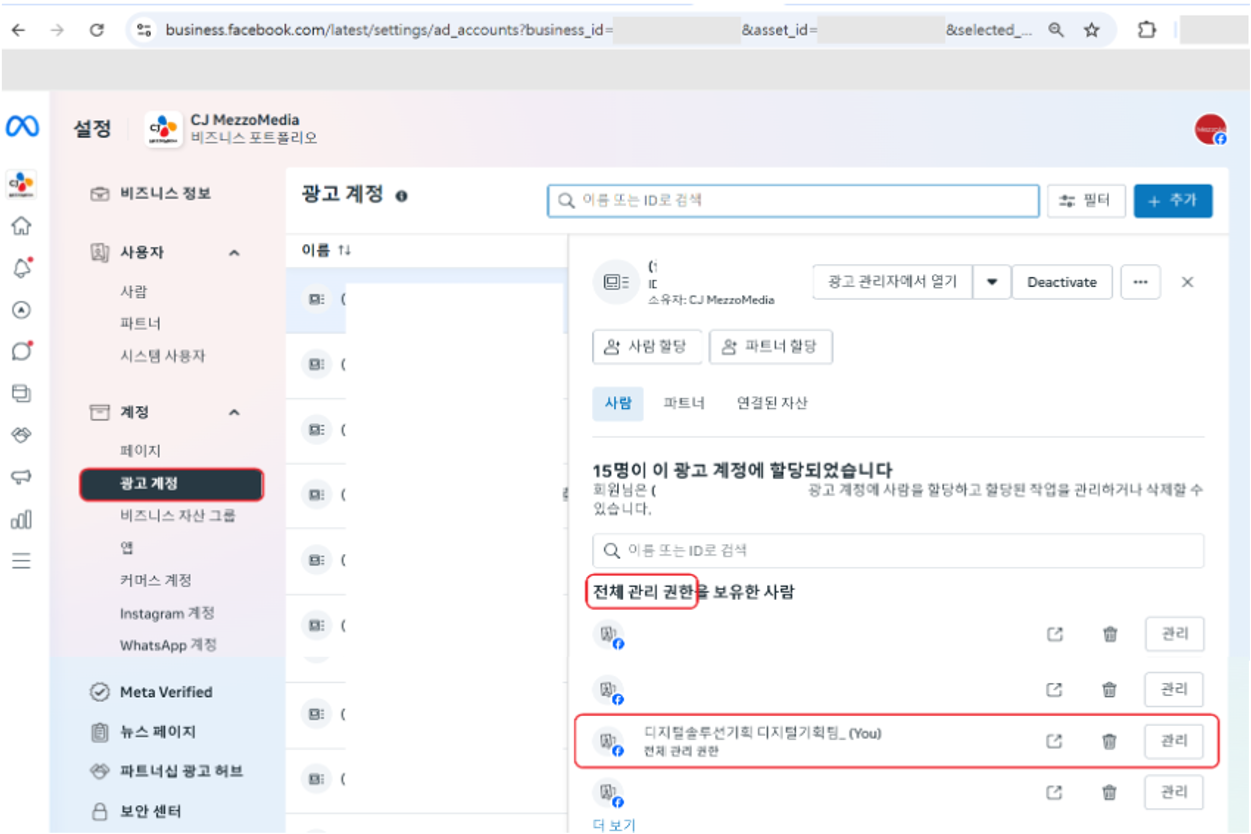Open the megaphone ads icon
This screenshot has height=834, width=1251.
coord(21,477)
